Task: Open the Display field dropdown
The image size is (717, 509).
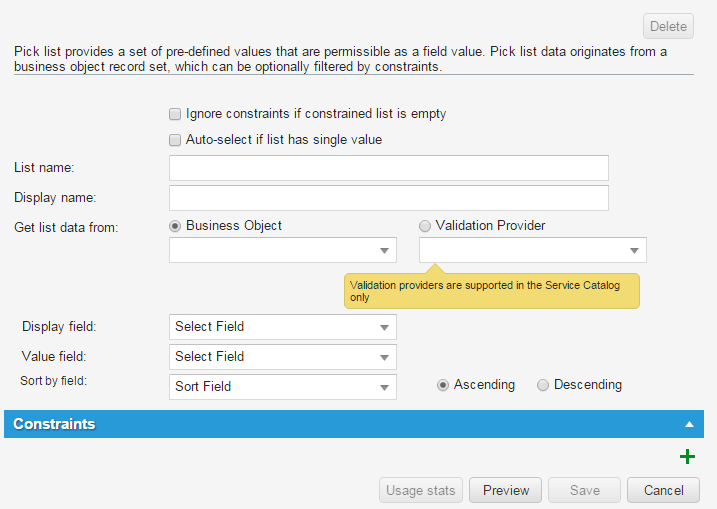Action: 283,327
